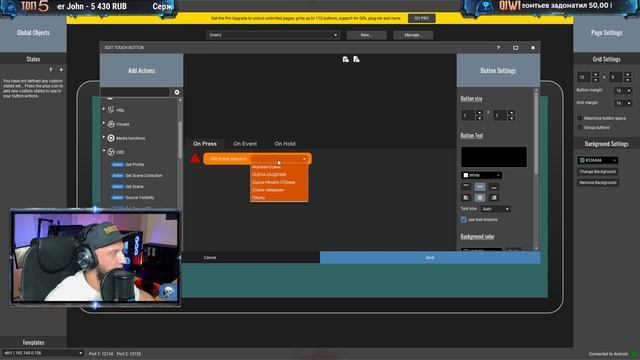Viewport: 640px width, 360px height.
Task: Open the Grid margin dropdown
Action: [623, 103]
